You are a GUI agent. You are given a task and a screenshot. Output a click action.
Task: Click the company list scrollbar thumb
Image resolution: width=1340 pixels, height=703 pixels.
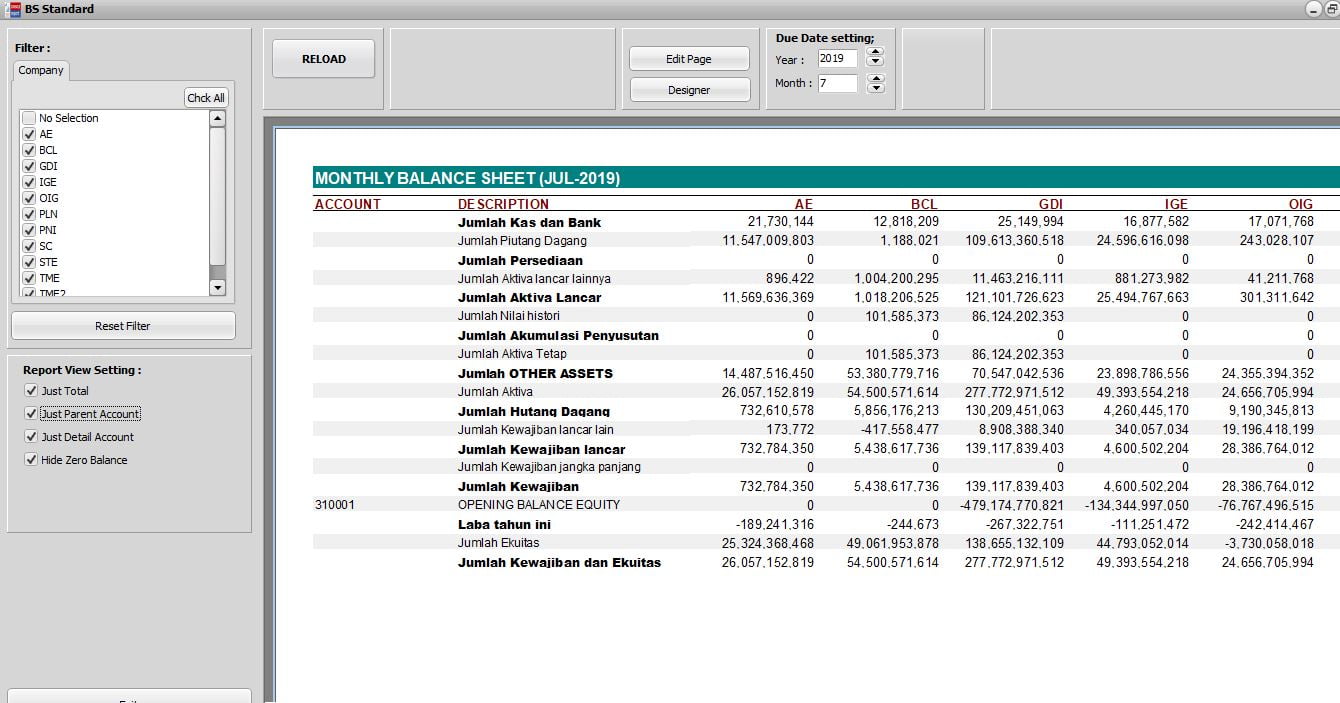coord(218,195)
